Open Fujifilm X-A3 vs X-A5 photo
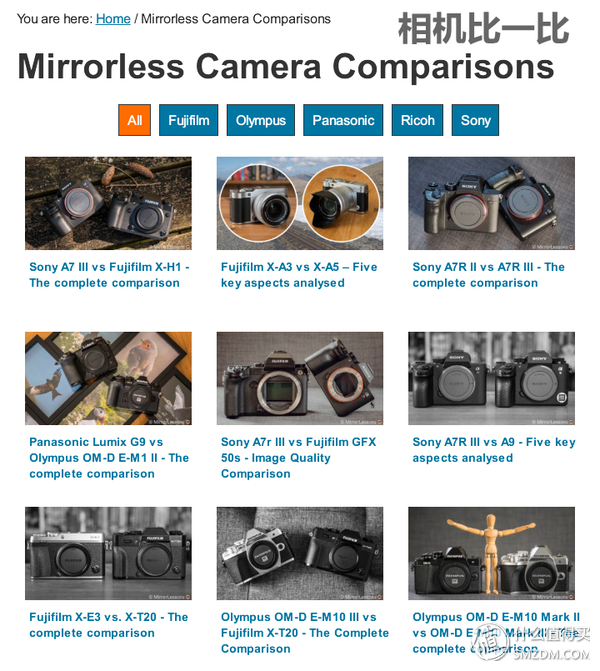Screen dimensions: 600x671 pyautogui.click(x=300, y=203)
